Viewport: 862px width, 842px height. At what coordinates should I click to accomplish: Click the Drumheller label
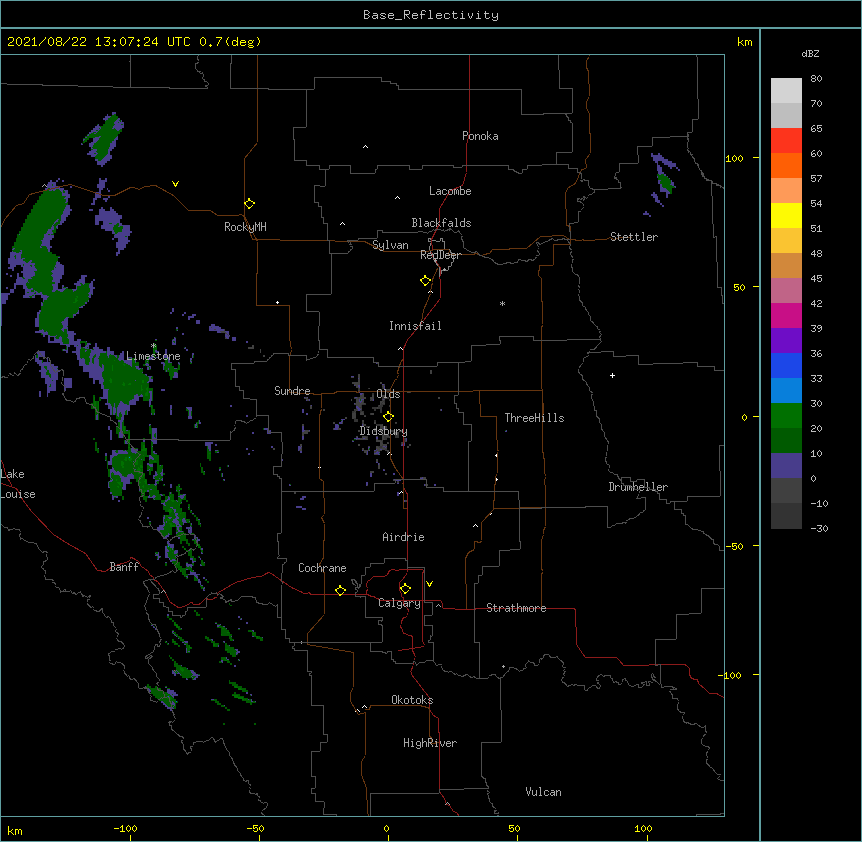(638, 487)
